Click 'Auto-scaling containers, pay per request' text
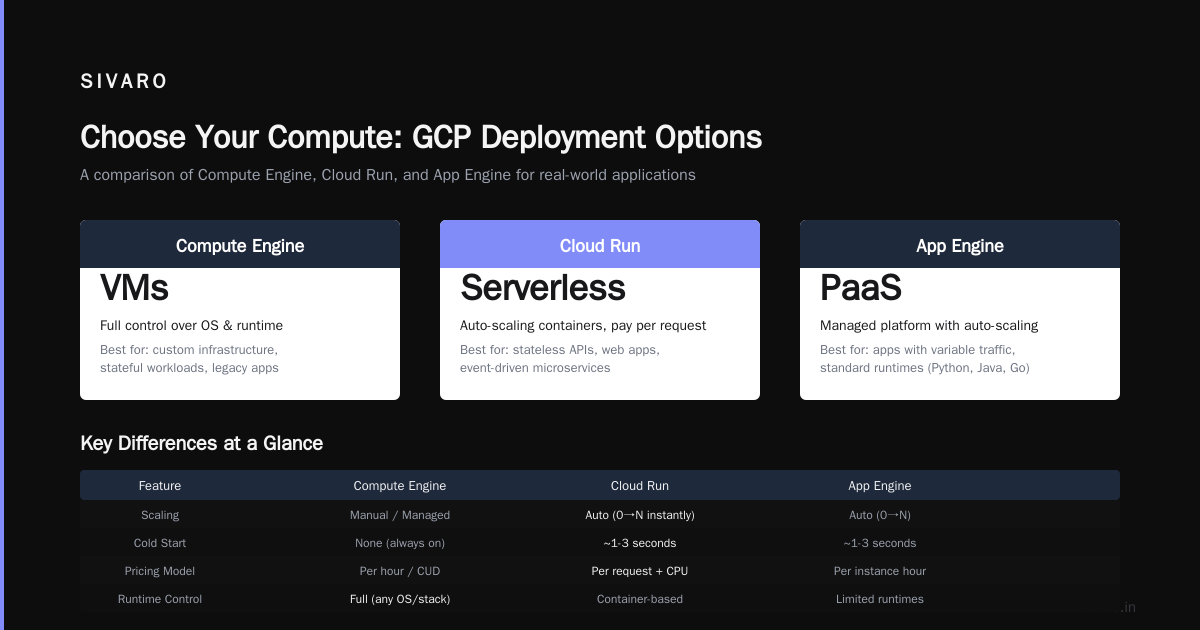1200x630 pixels. click(583, 325)
